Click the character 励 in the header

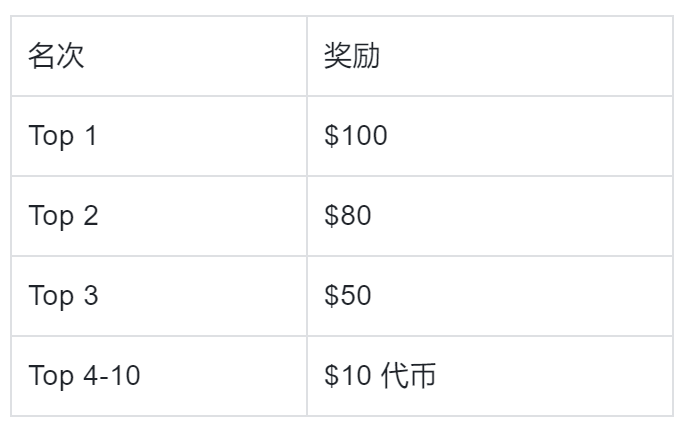(367, 56)
